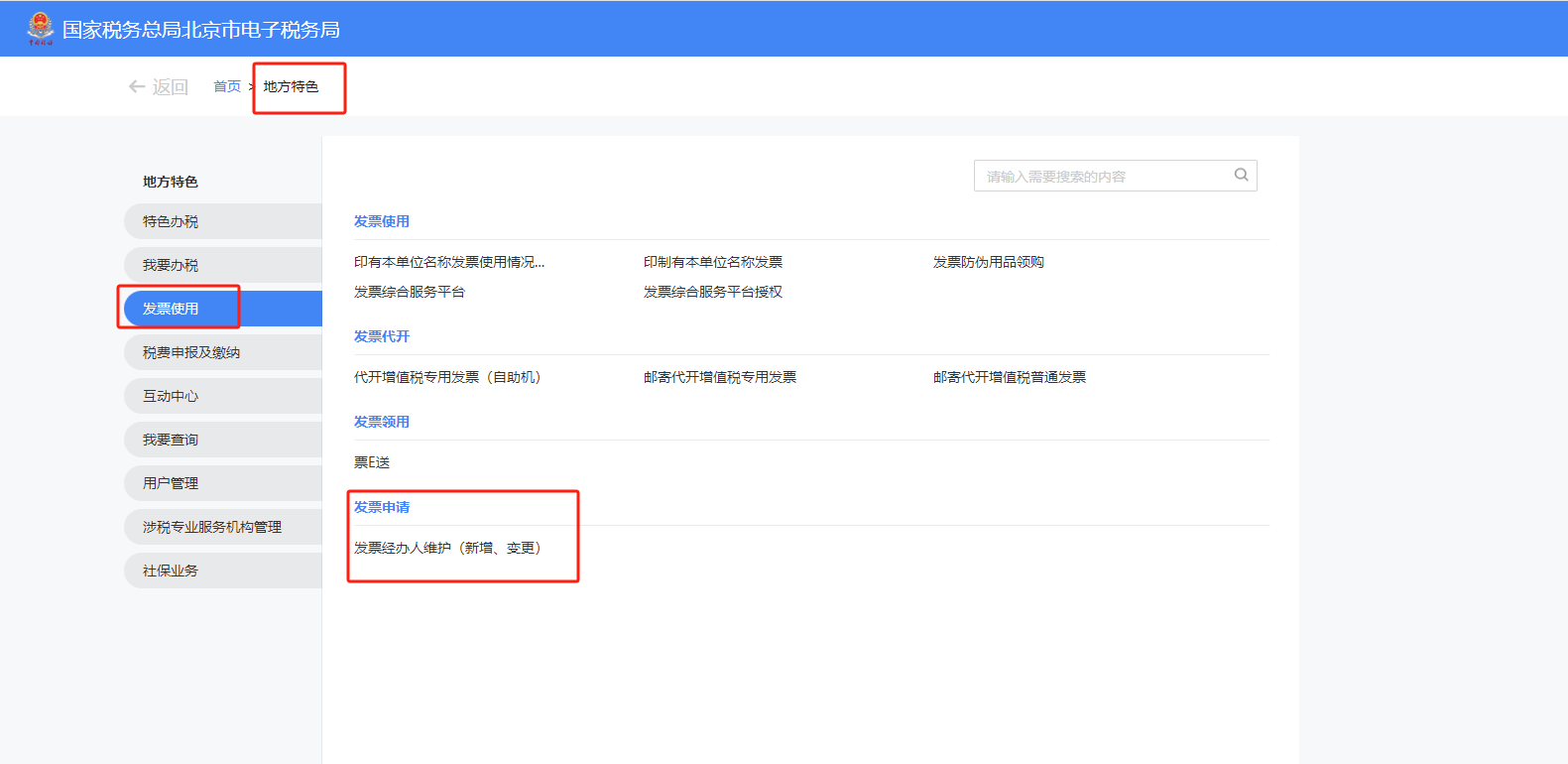Open 代开增值税专用发票（自助机） link
1568x764 pixels.
pos(448,377)
